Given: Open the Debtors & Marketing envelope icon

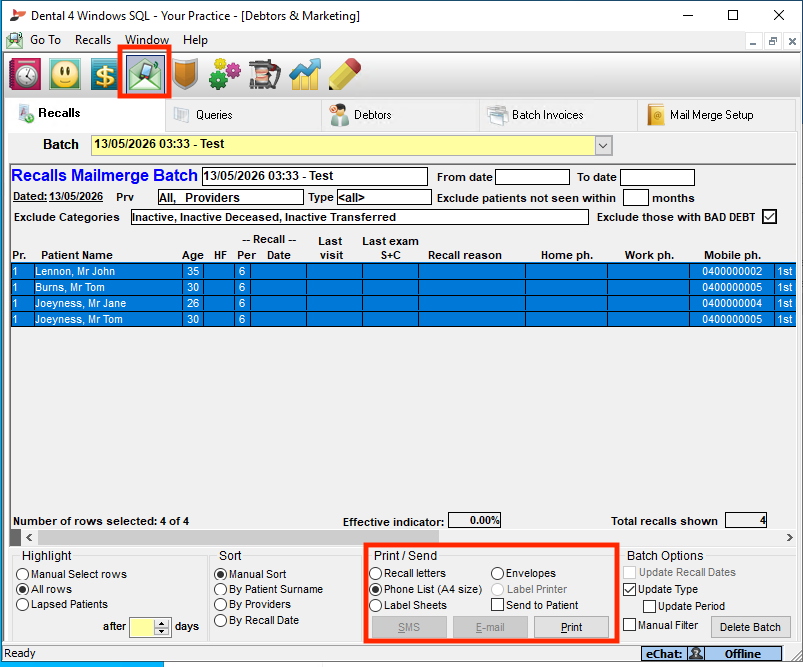Looking at the screenshot, I should click(145, 74).
